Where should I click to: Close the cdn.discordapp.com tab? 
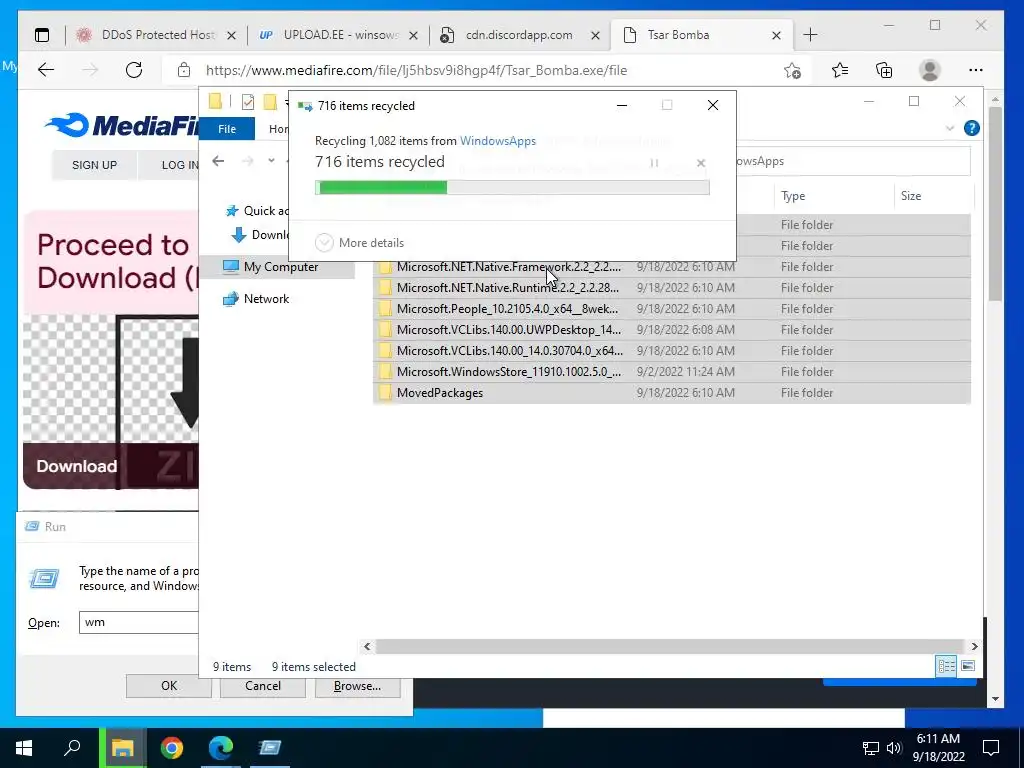[x=595, y=36]
